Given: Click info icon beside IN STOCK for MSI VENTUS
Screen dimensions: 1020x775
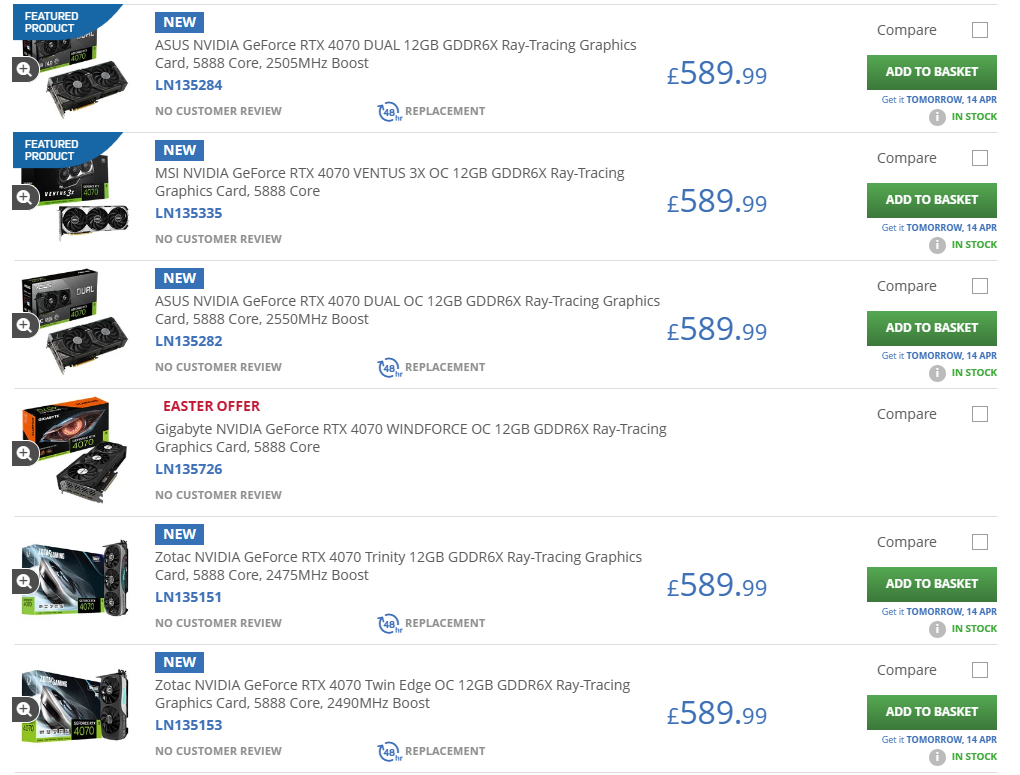Looking at the screenshot, I should (x=937, y=245).
